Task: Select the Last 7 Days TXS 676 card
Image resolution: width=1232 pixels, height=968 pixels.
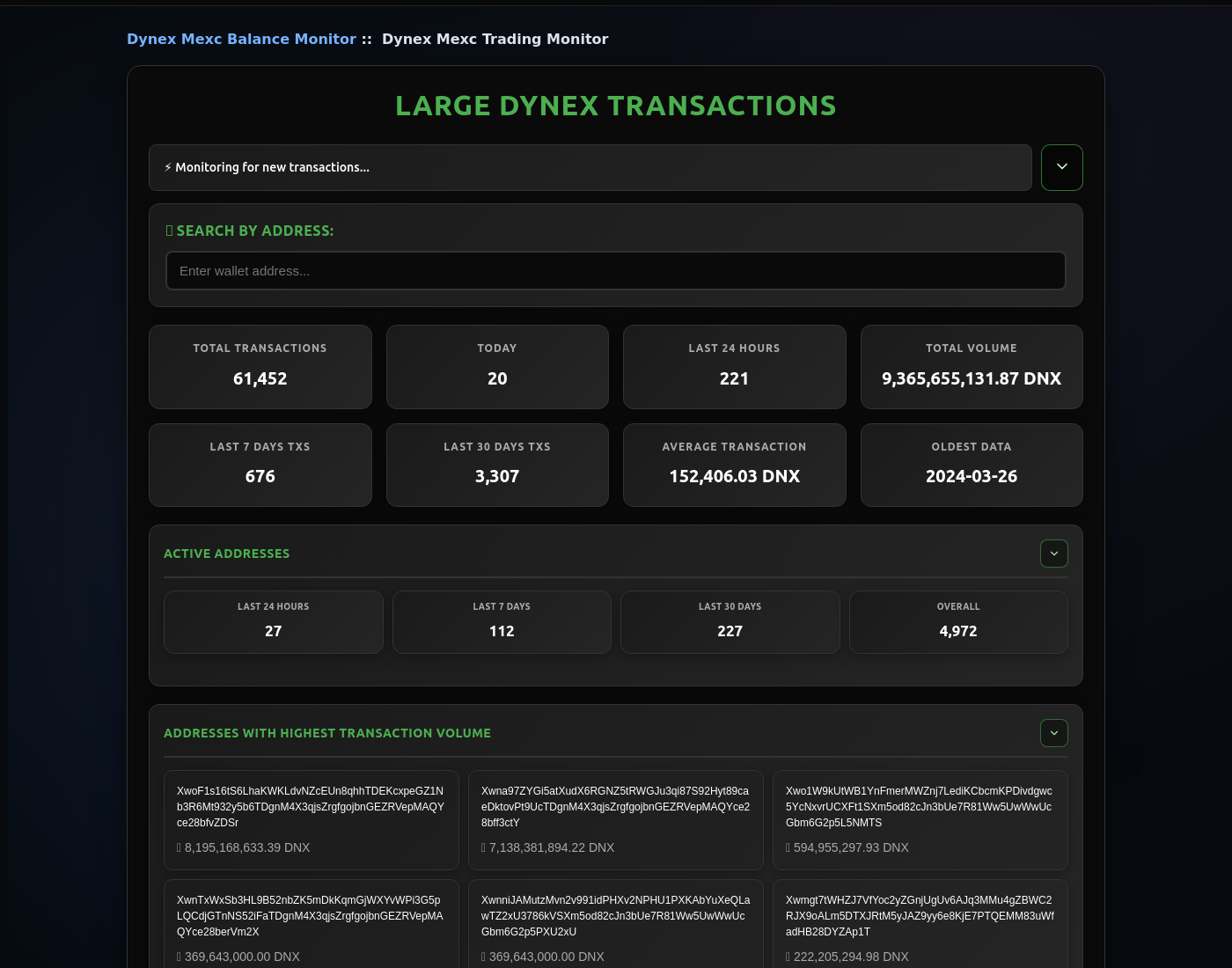Action: pos(260,466)
